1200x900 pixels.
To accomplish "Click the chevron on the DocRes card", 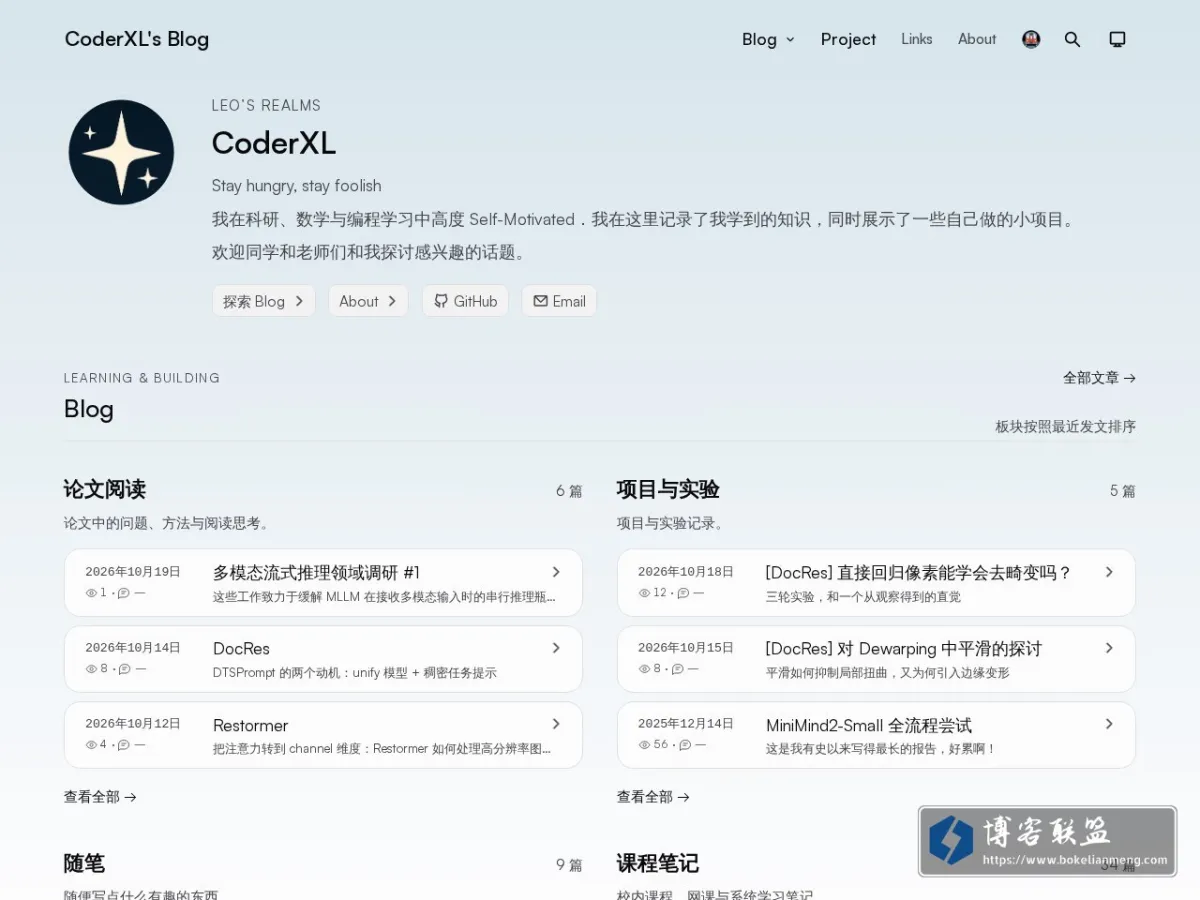I will pos(556,648).
